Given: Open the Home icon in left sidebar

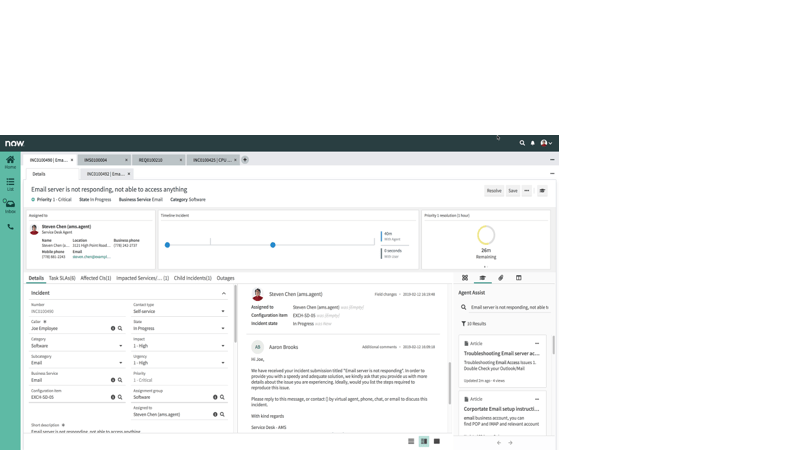Looking at the screenshot, I should tap(10, 161).
